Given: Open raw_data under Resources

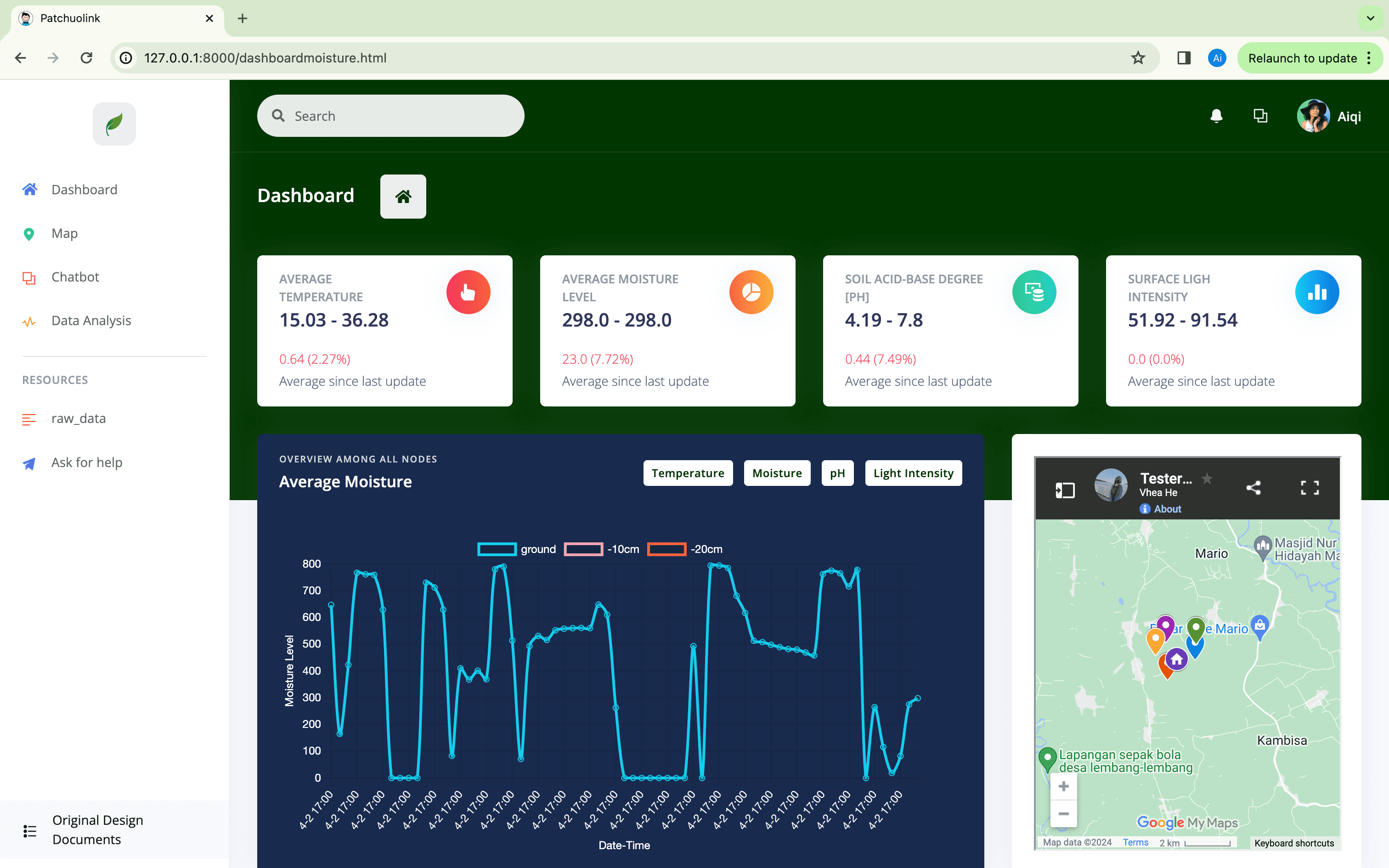Looking at the screenshot, I should [78, 418].
